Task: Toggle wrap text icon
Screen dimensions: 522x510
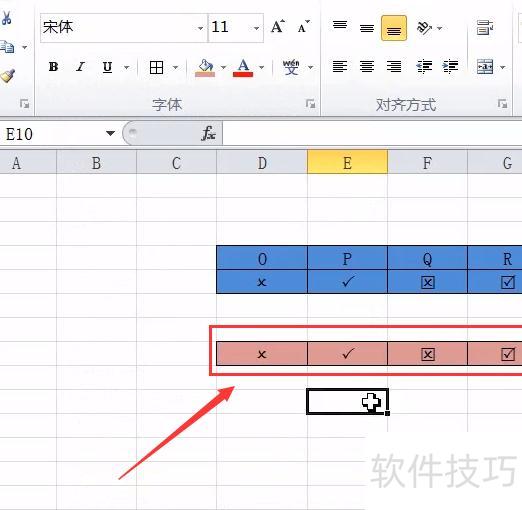Action: 485,28
